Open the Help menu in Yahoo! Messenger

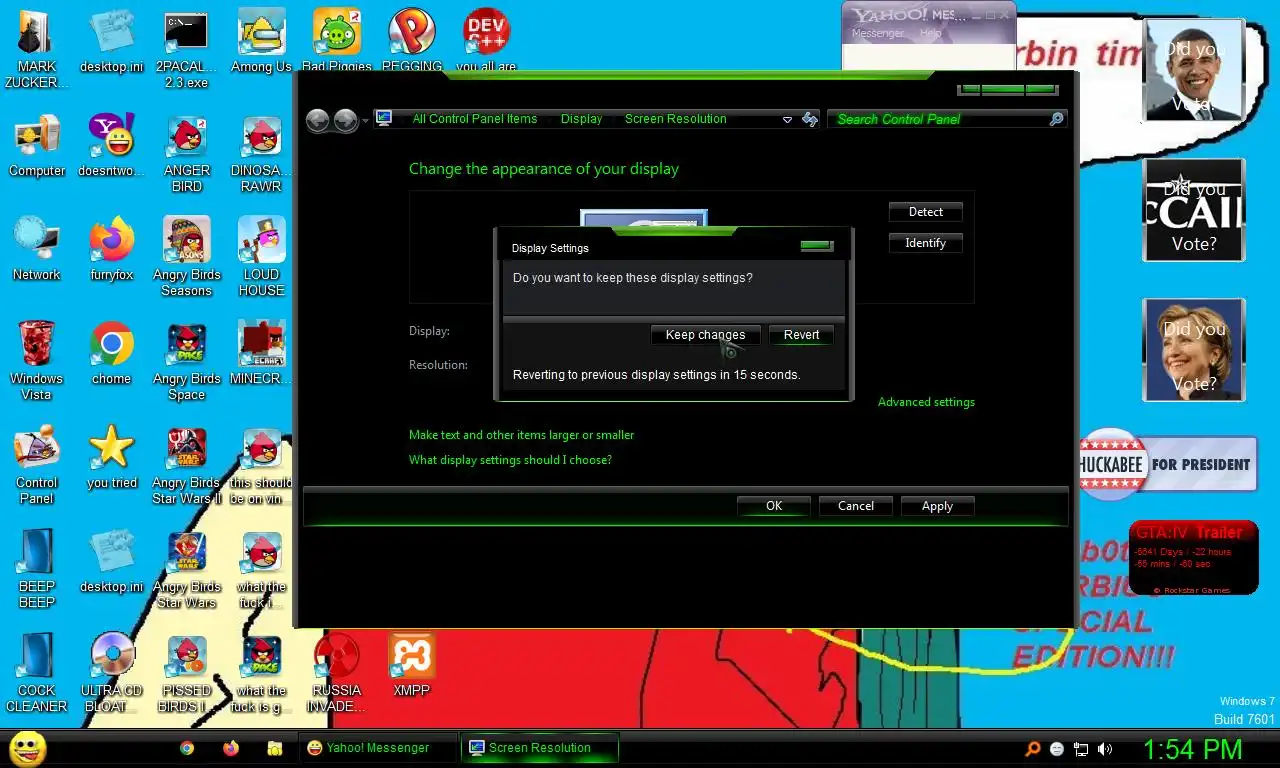coord(931,33)
